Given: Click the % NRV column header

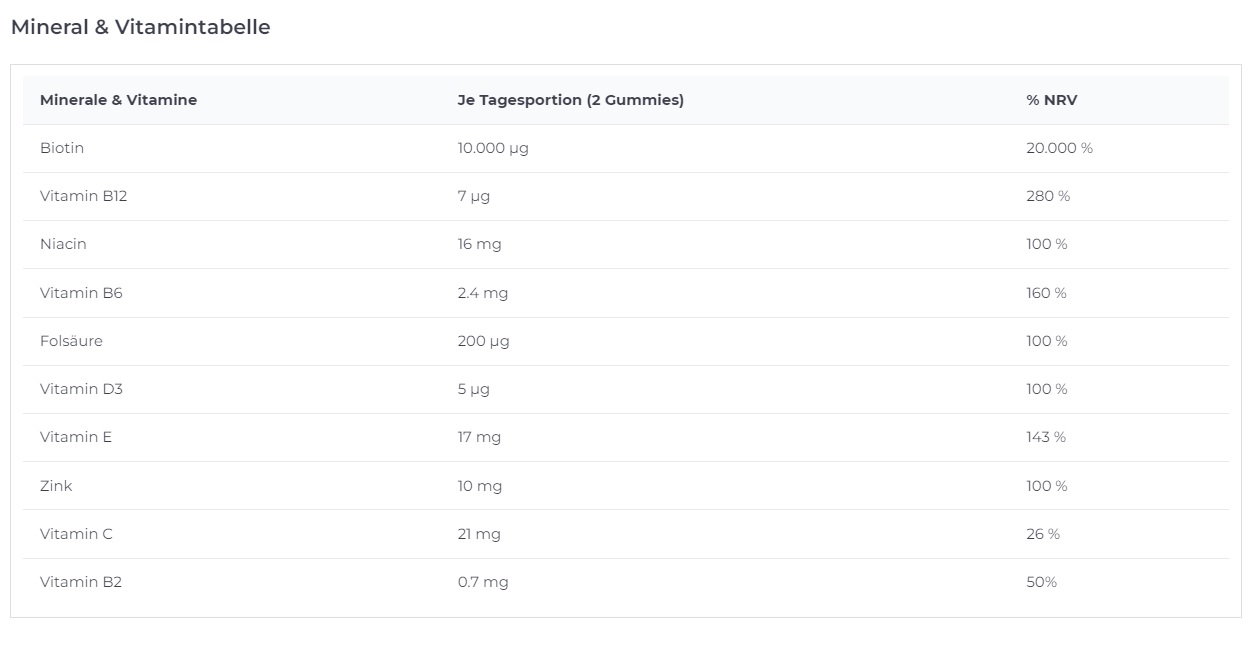Looking at the screenshot, I should (1052, 100).
